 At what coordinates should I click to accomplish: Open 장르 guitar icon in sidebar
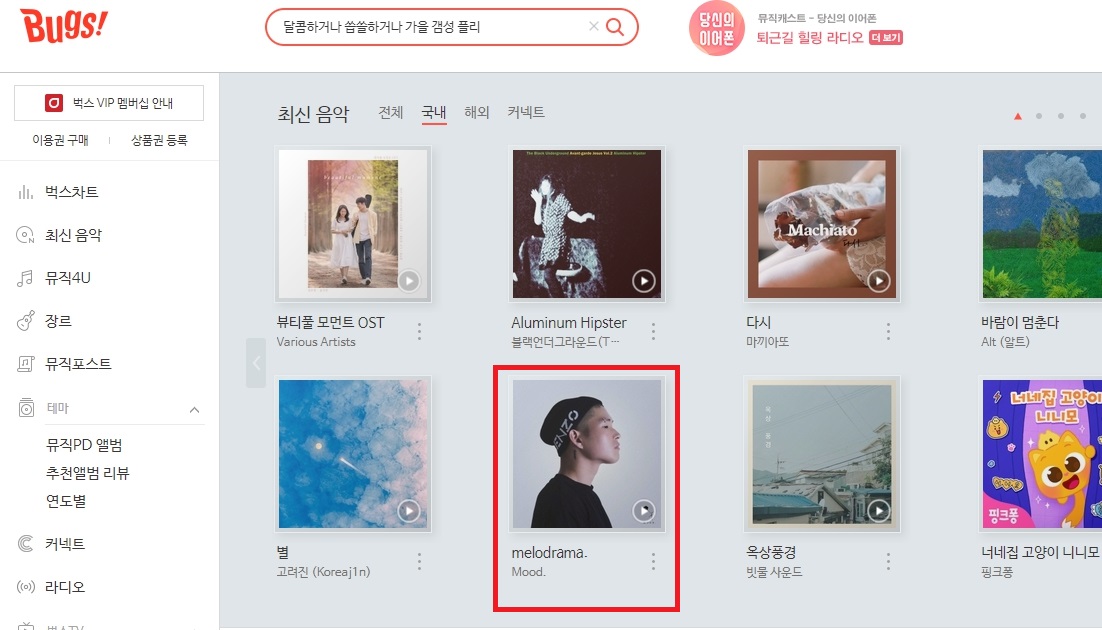(25, 321)
